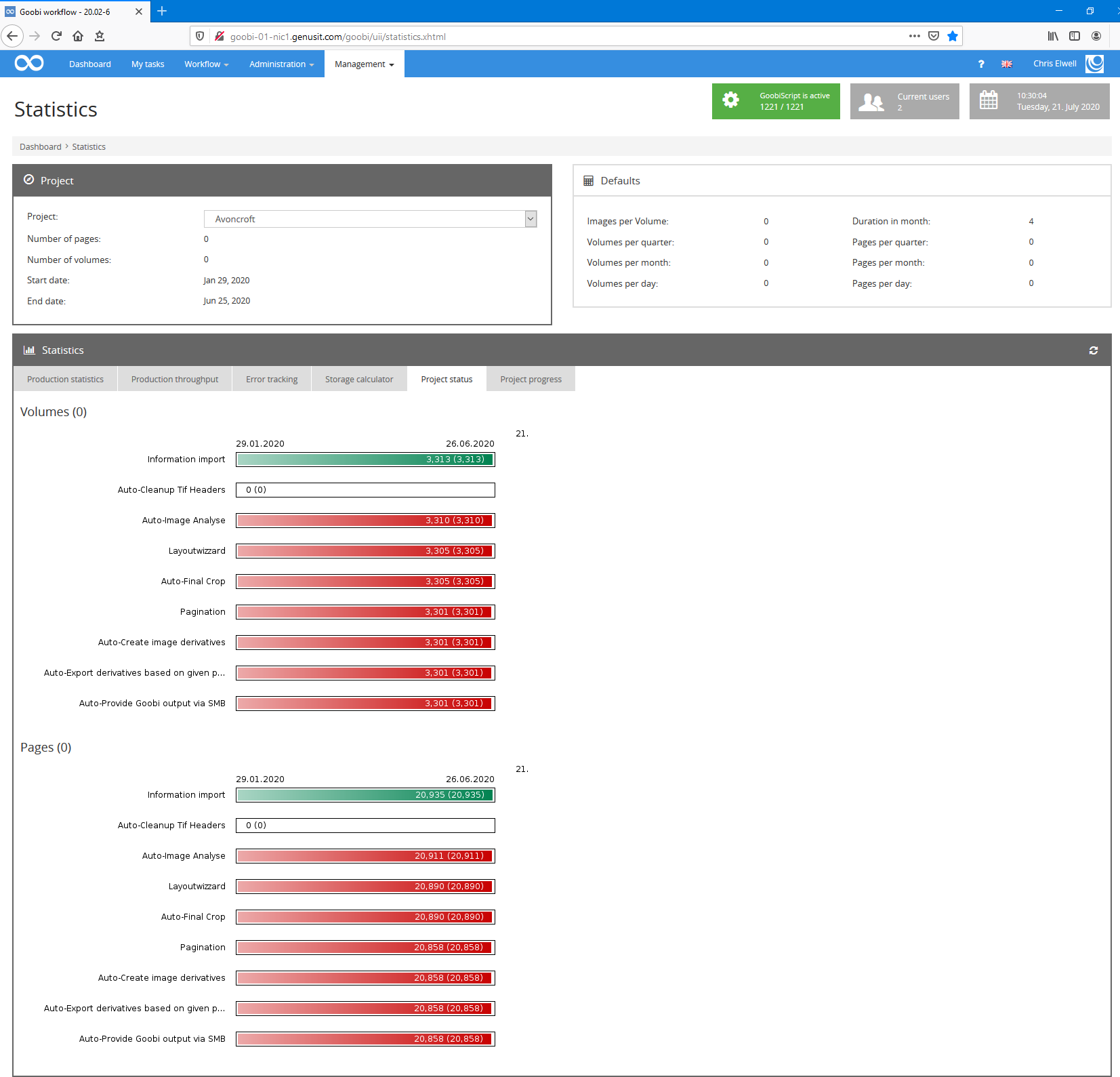This screenshot has height=1077, width=1120.
Task: Click the Pages (0) heading
Action: [45, 748]
